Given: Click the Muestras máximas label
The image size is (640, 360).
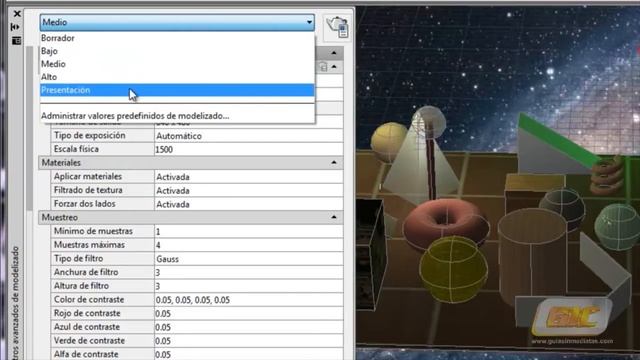Looking at the screenshot, I should click(89, 245).
